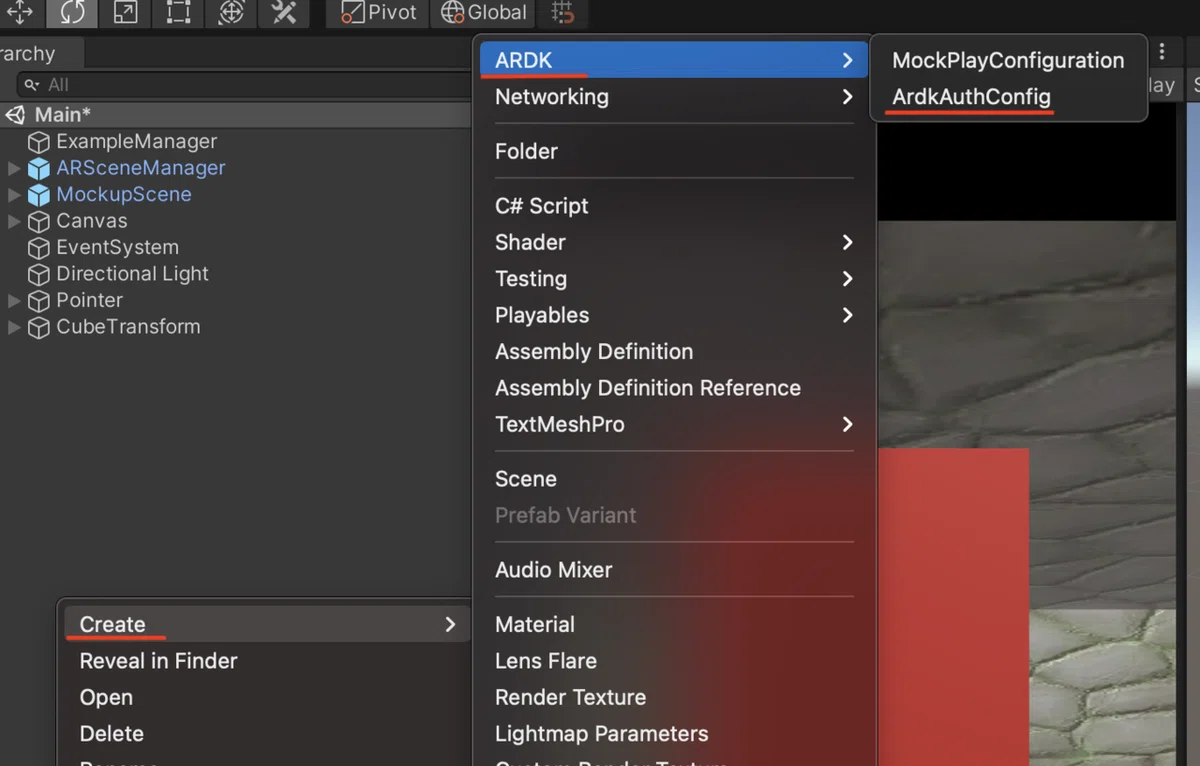
Task: Select MockupScene prefab in hierarchy
Action: click(x=124, y=194)
